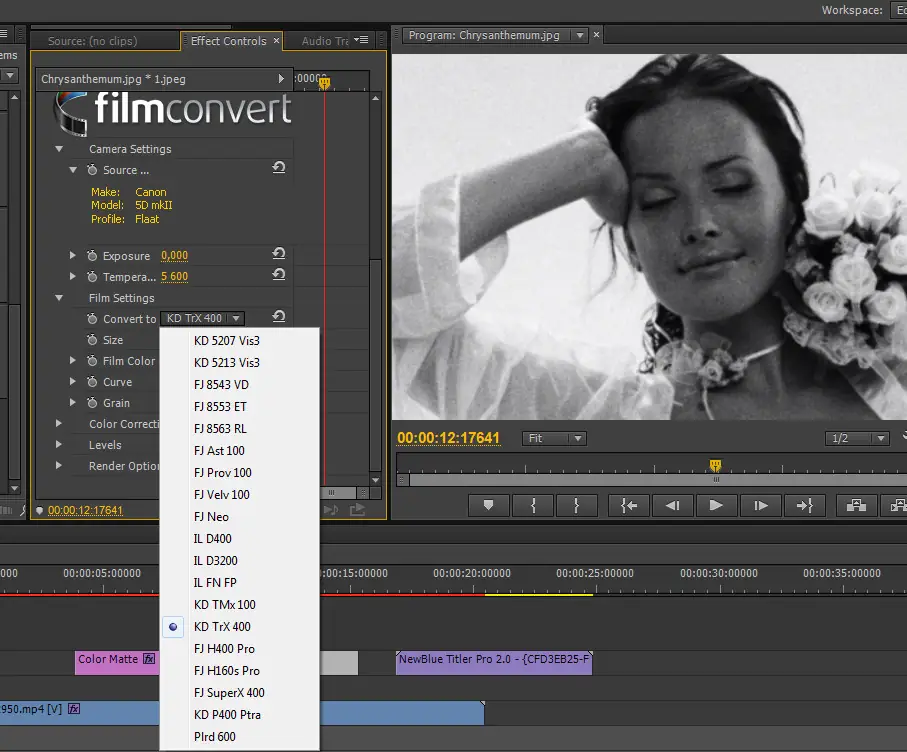Switch to the Audio Track Mixer tab
The width and height of the screenshot is (907, 752).
coord(325,40)
